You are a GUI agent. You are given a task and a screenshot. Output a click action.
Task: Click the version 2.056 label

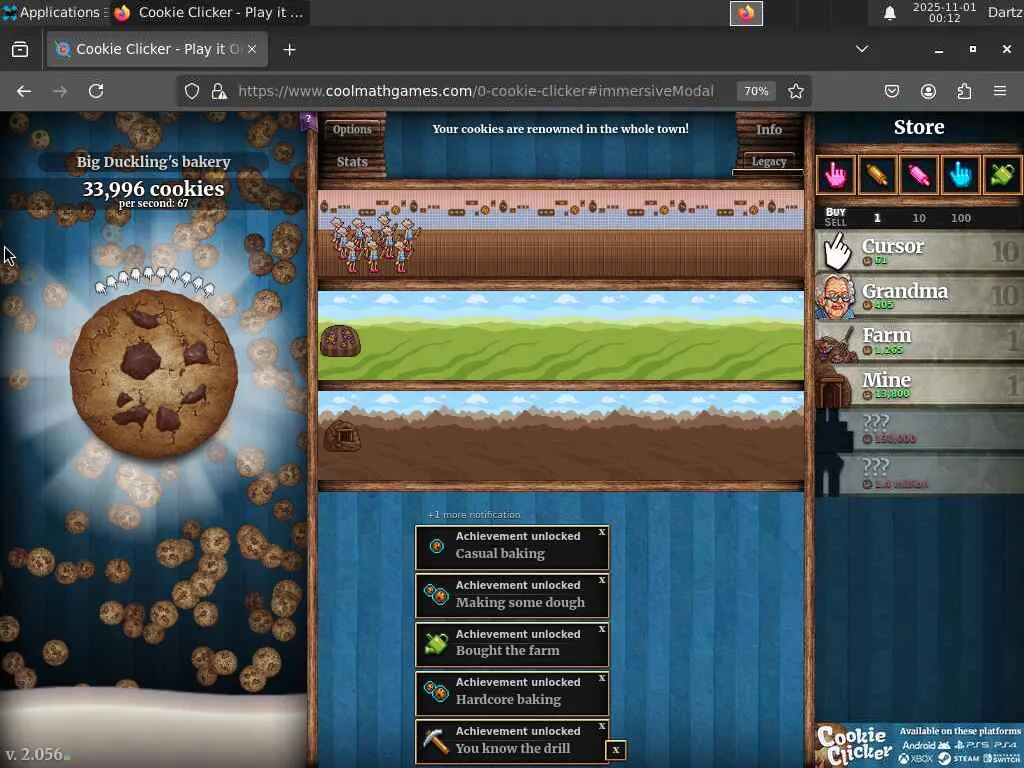[35, 754]
